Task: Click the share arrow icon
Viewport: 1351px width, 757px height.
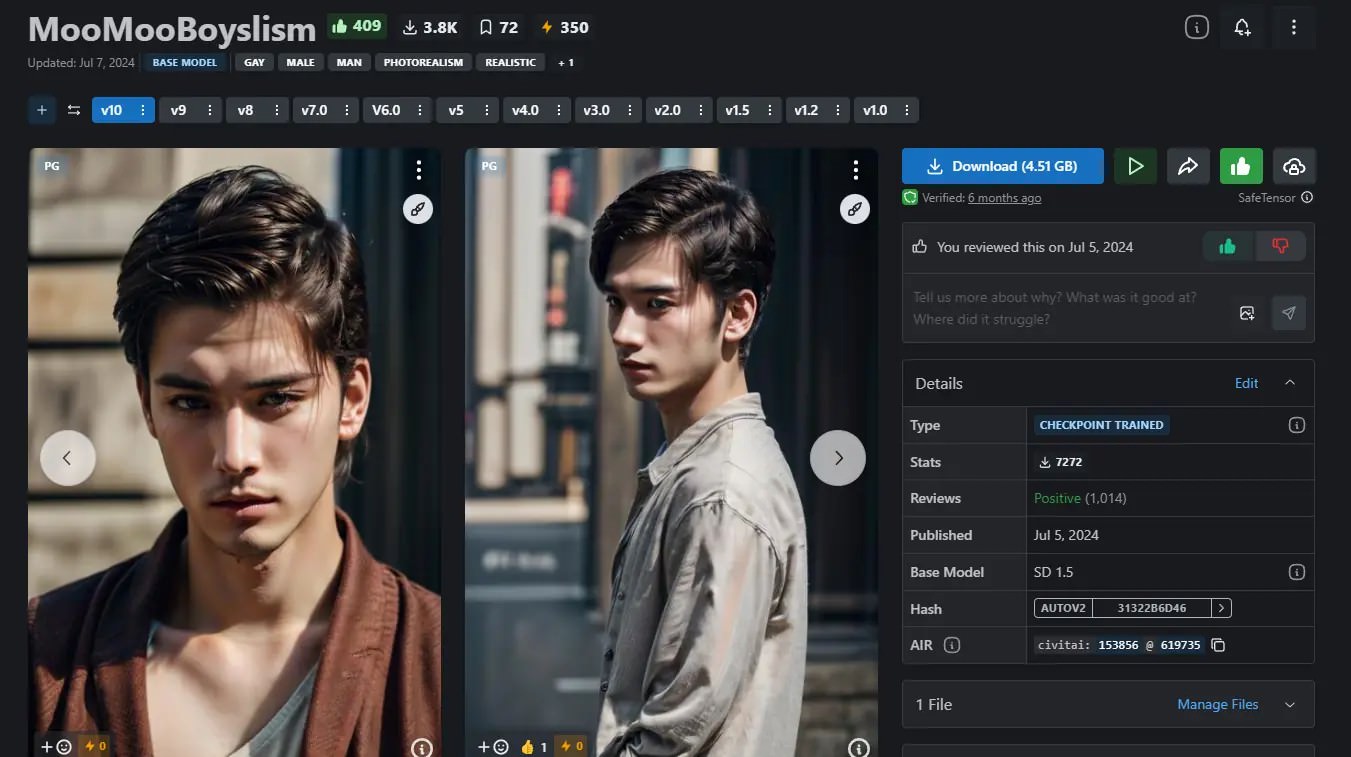Action: (x=1188, y=166)
